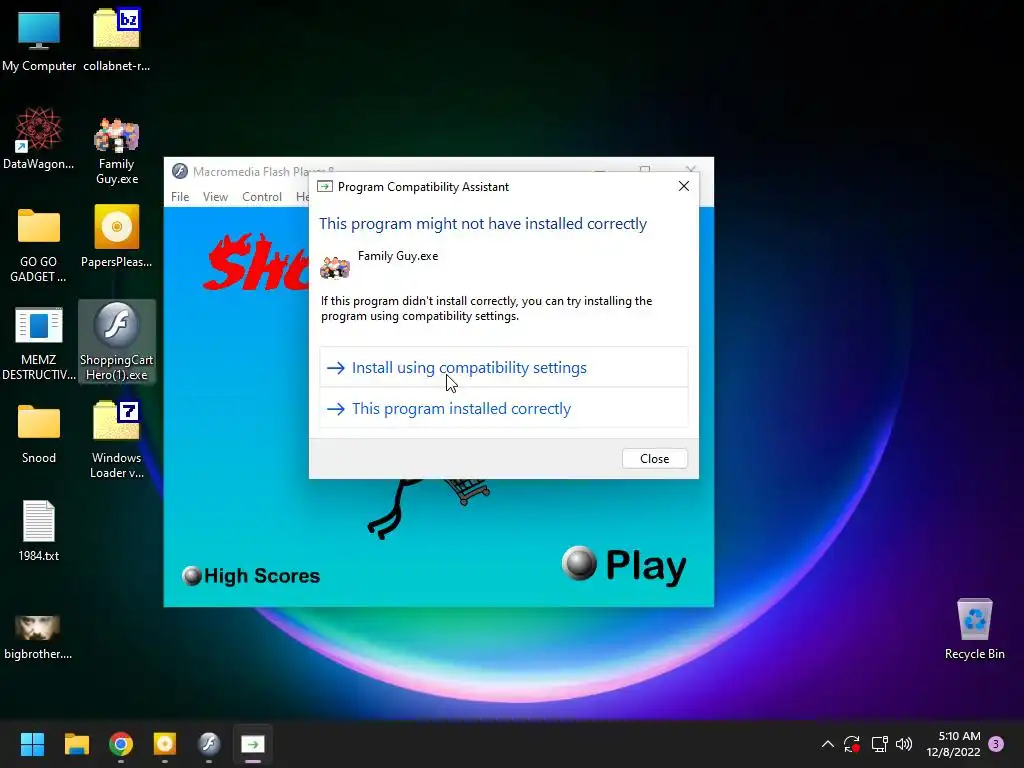Open the Windows Start menu
Viewport: 1024px width, 768px height.
pos(32,744)
